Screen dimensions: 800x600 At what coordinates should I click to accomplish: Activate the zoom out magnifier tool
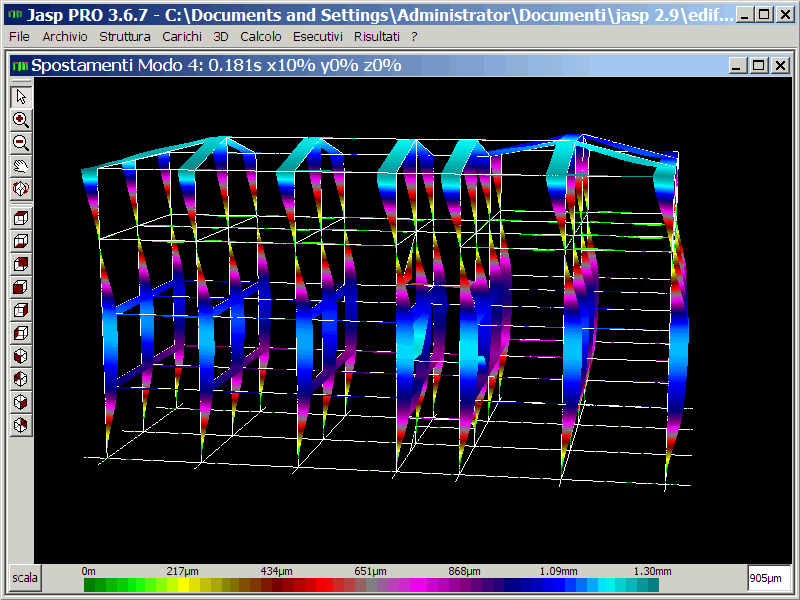coord(21,142)
